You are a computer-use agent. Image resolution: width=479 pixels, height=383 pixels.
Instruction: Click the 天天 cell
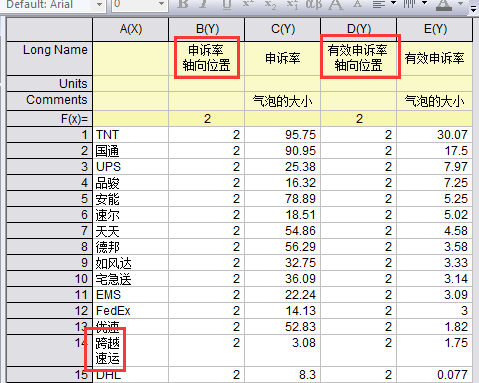click(x=131, y=231)
